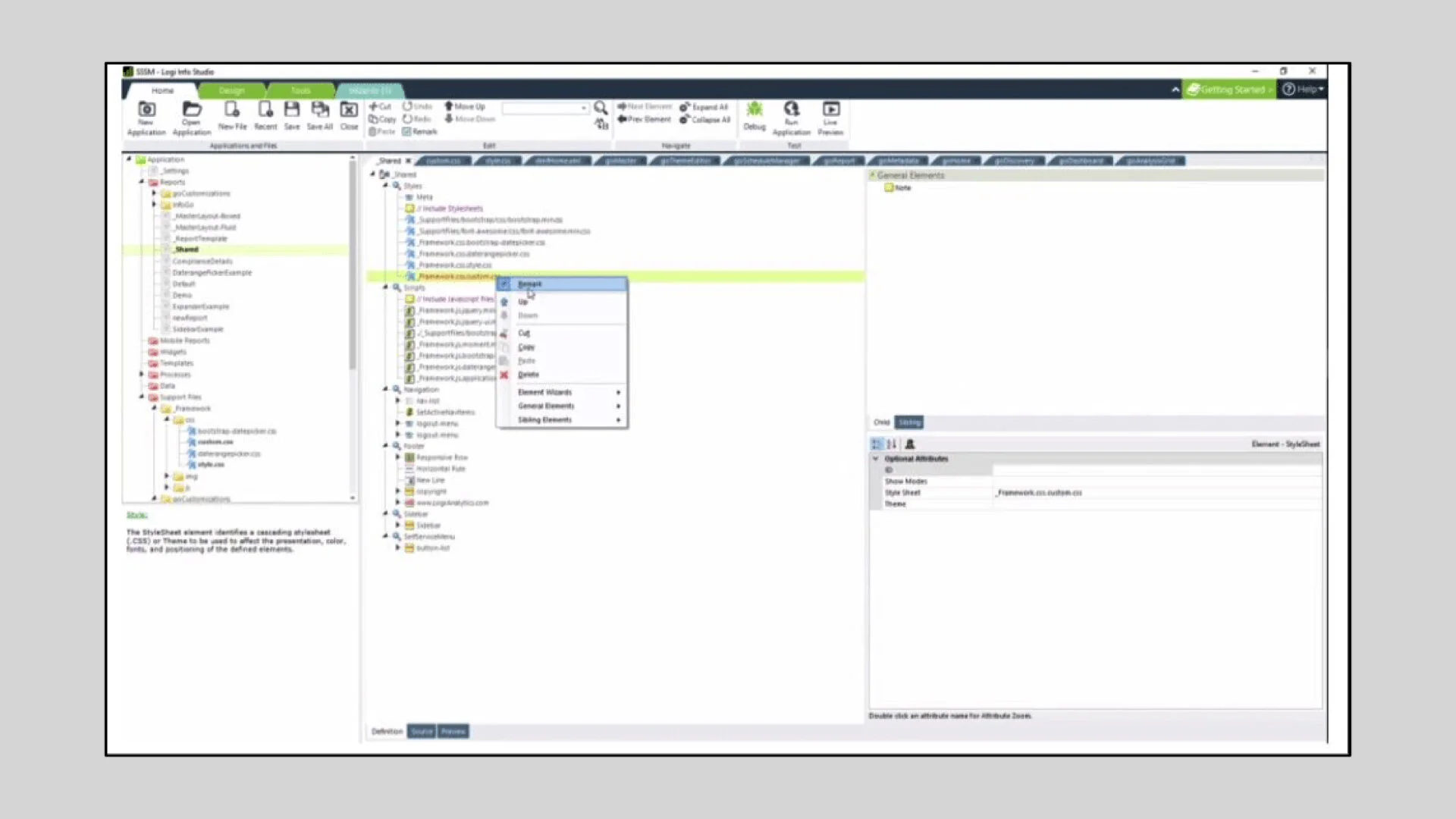Click Collapse All in Navigate group

(704, 120)
